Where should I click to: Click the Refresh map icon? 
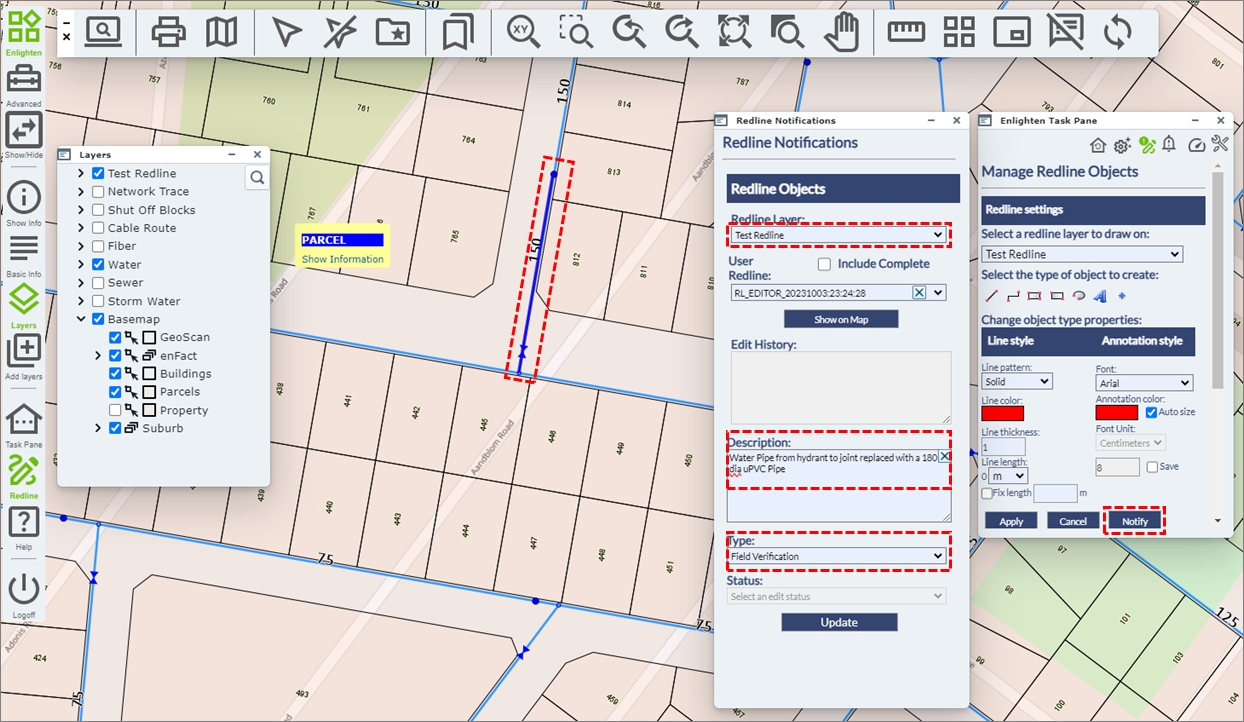[1117, 33]
